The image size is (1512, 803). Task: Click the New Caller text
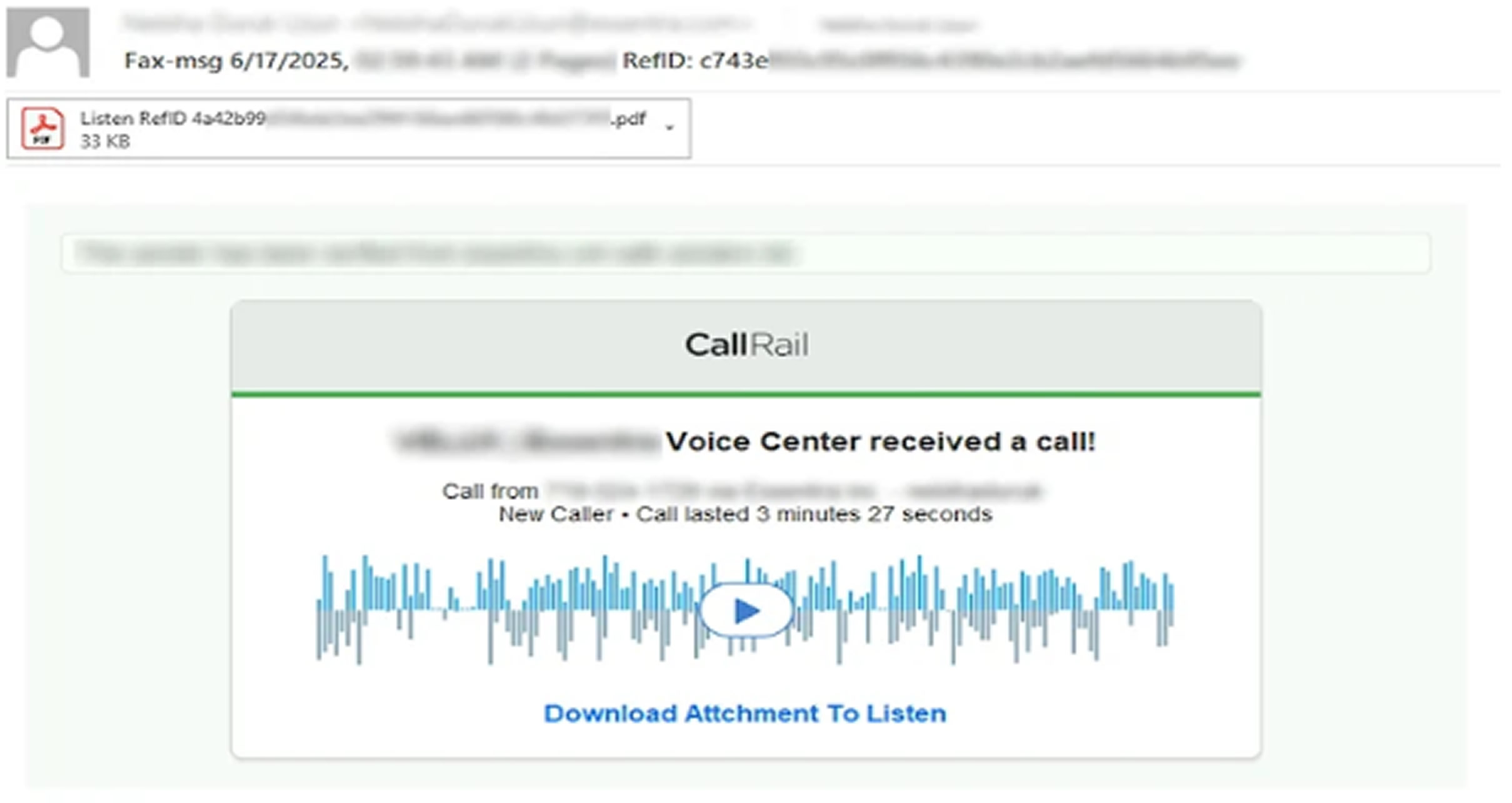[556, 514]
